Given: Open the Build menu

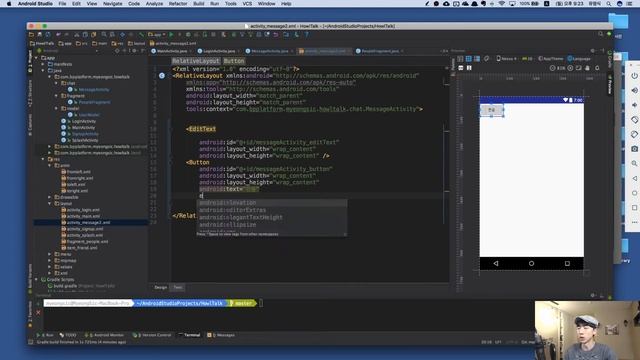Looking at the screenshot, I should tap(199, 4).
